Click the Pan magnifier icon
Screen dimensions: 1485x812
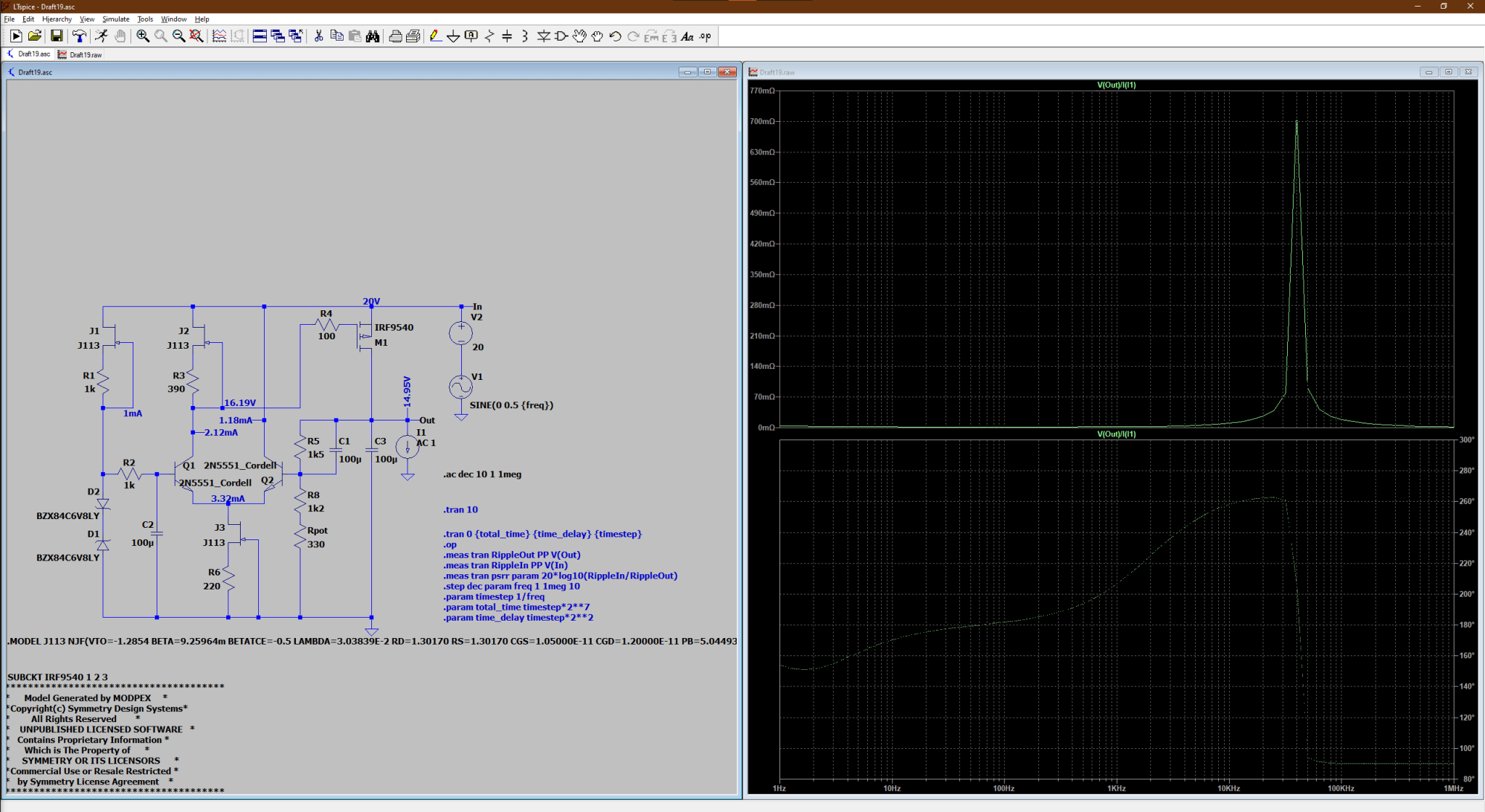coord(160,36)
